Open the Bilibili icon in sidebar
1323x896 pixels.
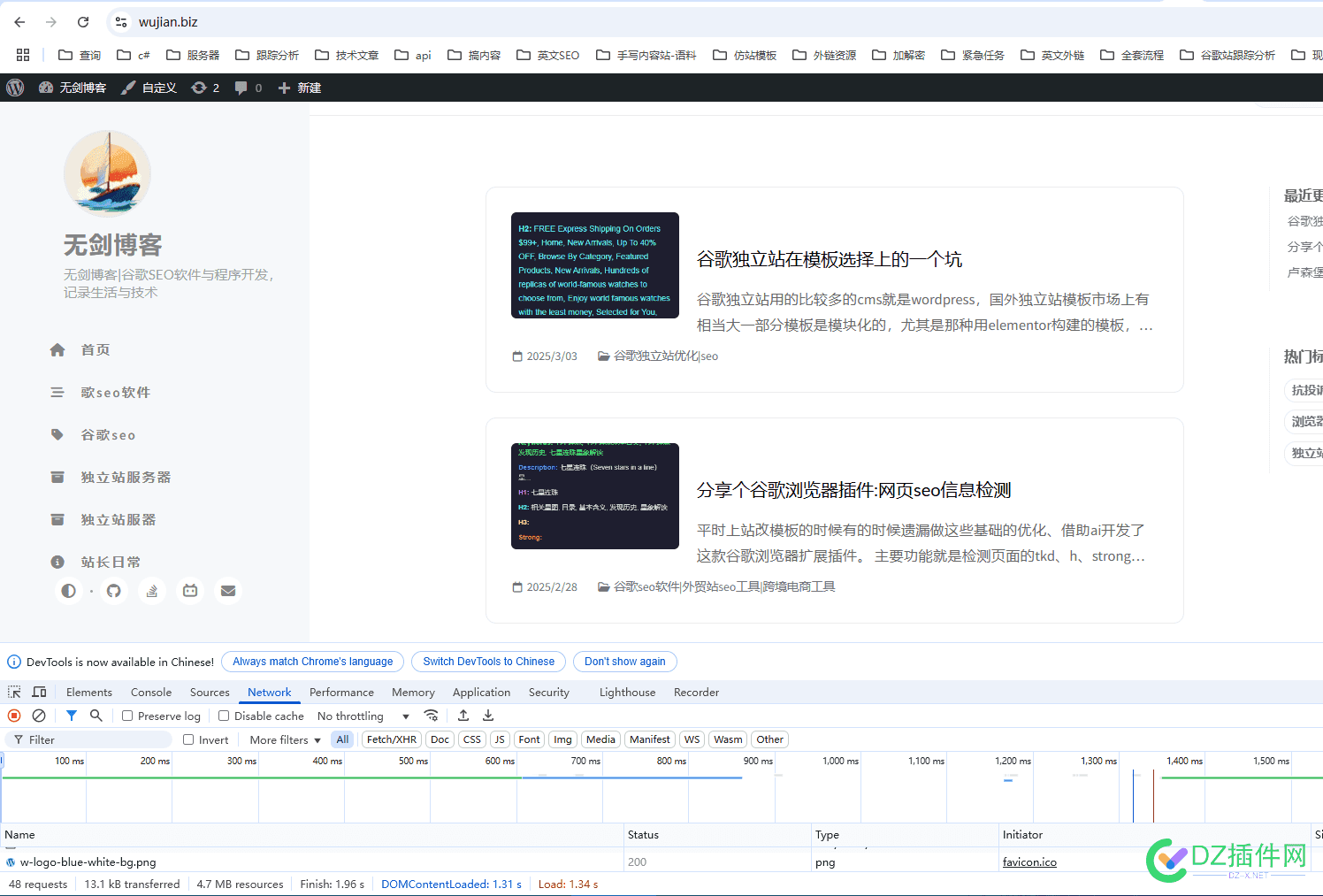point(190,591)
